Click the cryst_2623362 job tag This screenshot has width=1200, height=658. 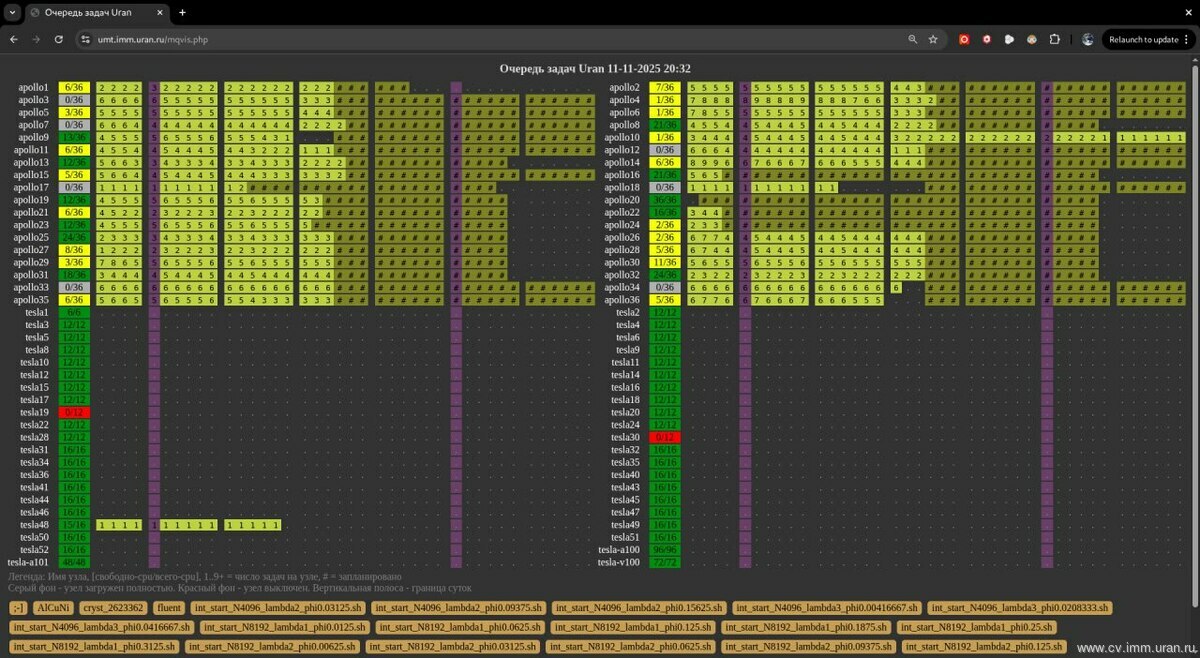point(114,608)
